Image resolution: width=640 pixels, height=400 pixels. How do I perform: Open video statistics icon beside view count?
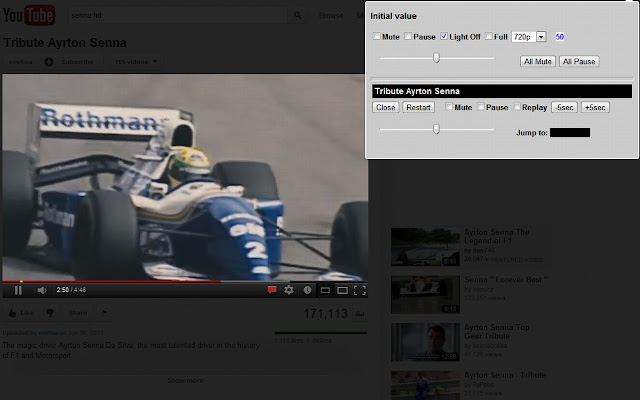click(360, 314)
